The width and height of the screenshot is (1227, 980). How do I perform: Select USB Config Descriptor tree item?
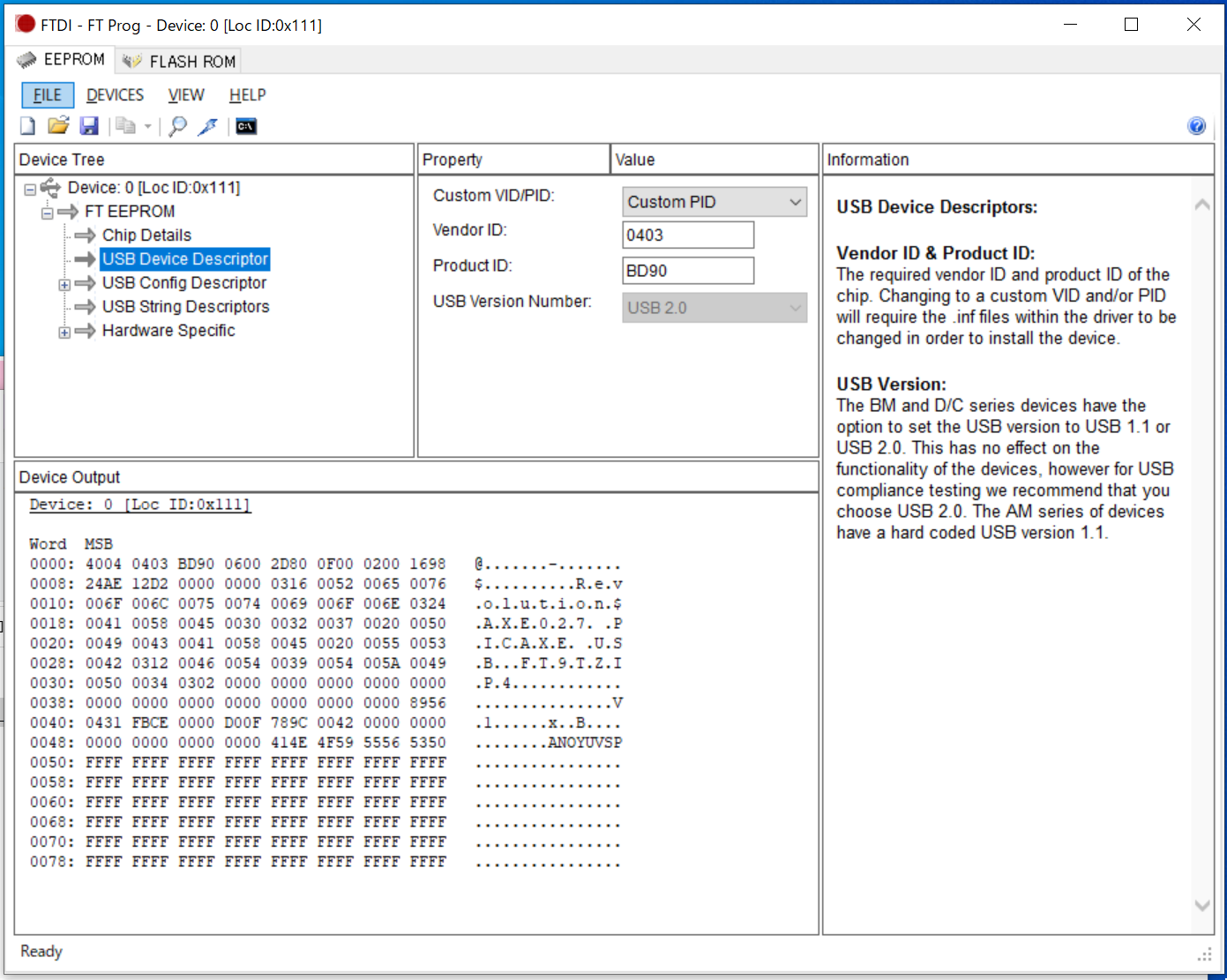tap(184, 283)
